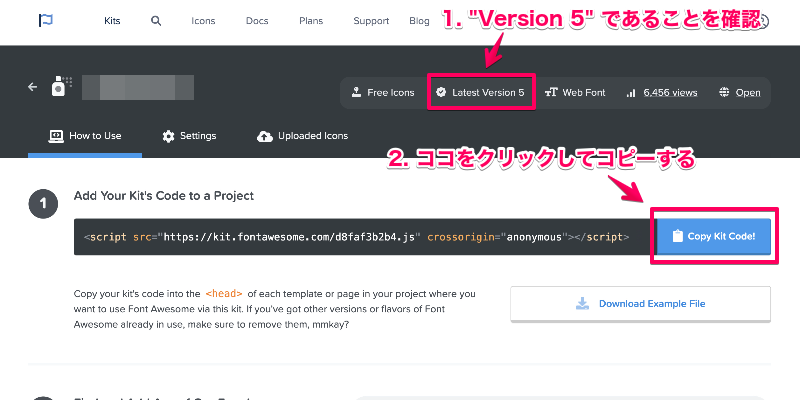The image size is (800, 400).
Task: Visit the Support page
Action: pyautogui.click(x=371, y=20)
